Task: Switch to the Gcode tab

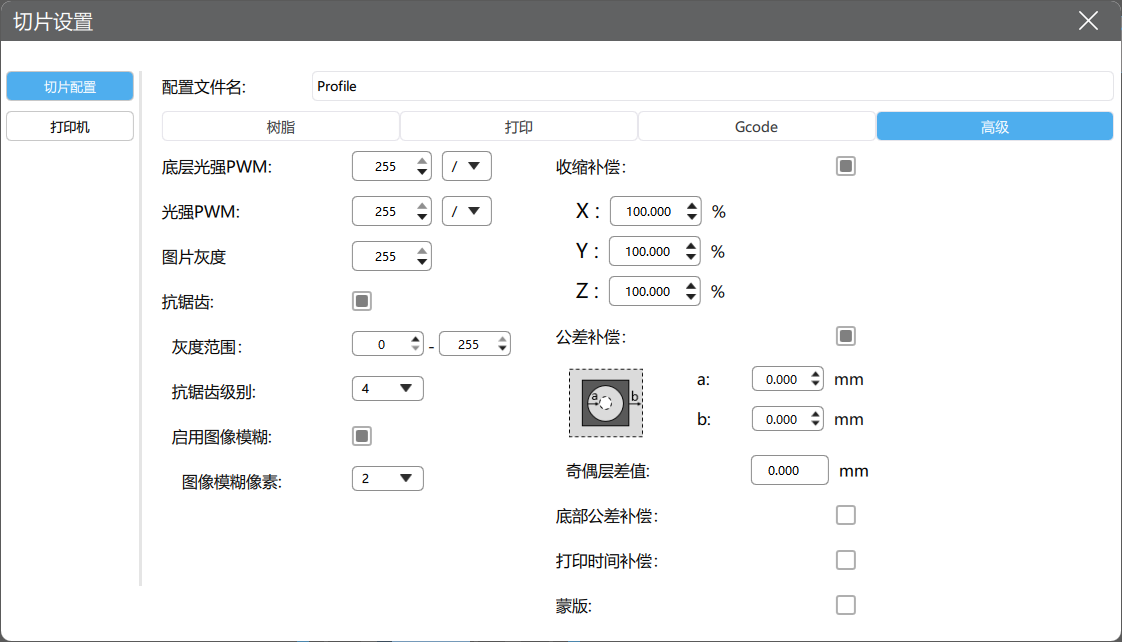Action: 756,127
